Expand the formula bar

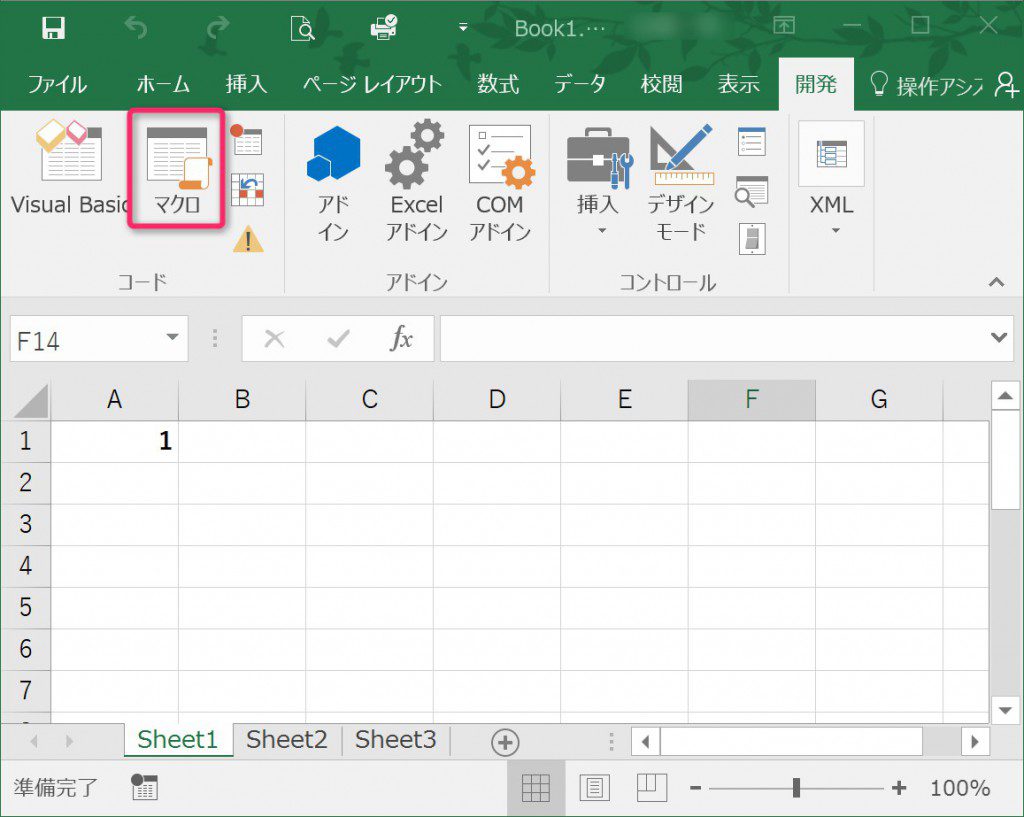(998, 338)
